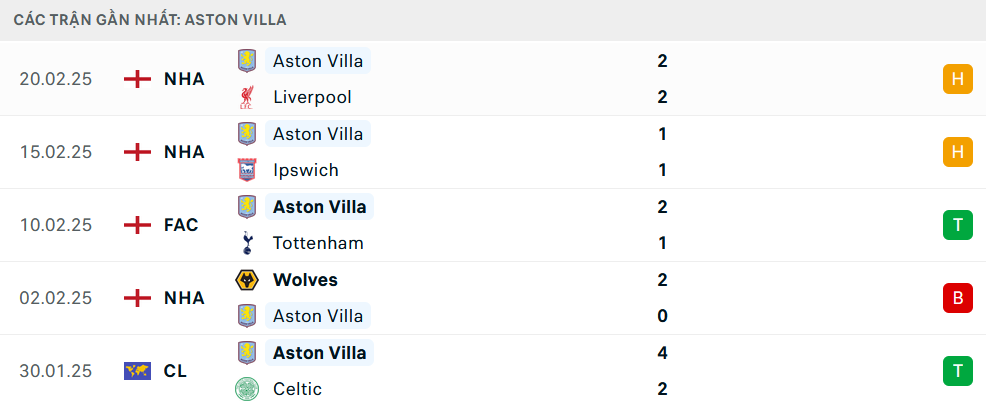Click the Wolves wolf-head crest icon
The width and height of the screenshot is (986, 406).
pos(246,280)
